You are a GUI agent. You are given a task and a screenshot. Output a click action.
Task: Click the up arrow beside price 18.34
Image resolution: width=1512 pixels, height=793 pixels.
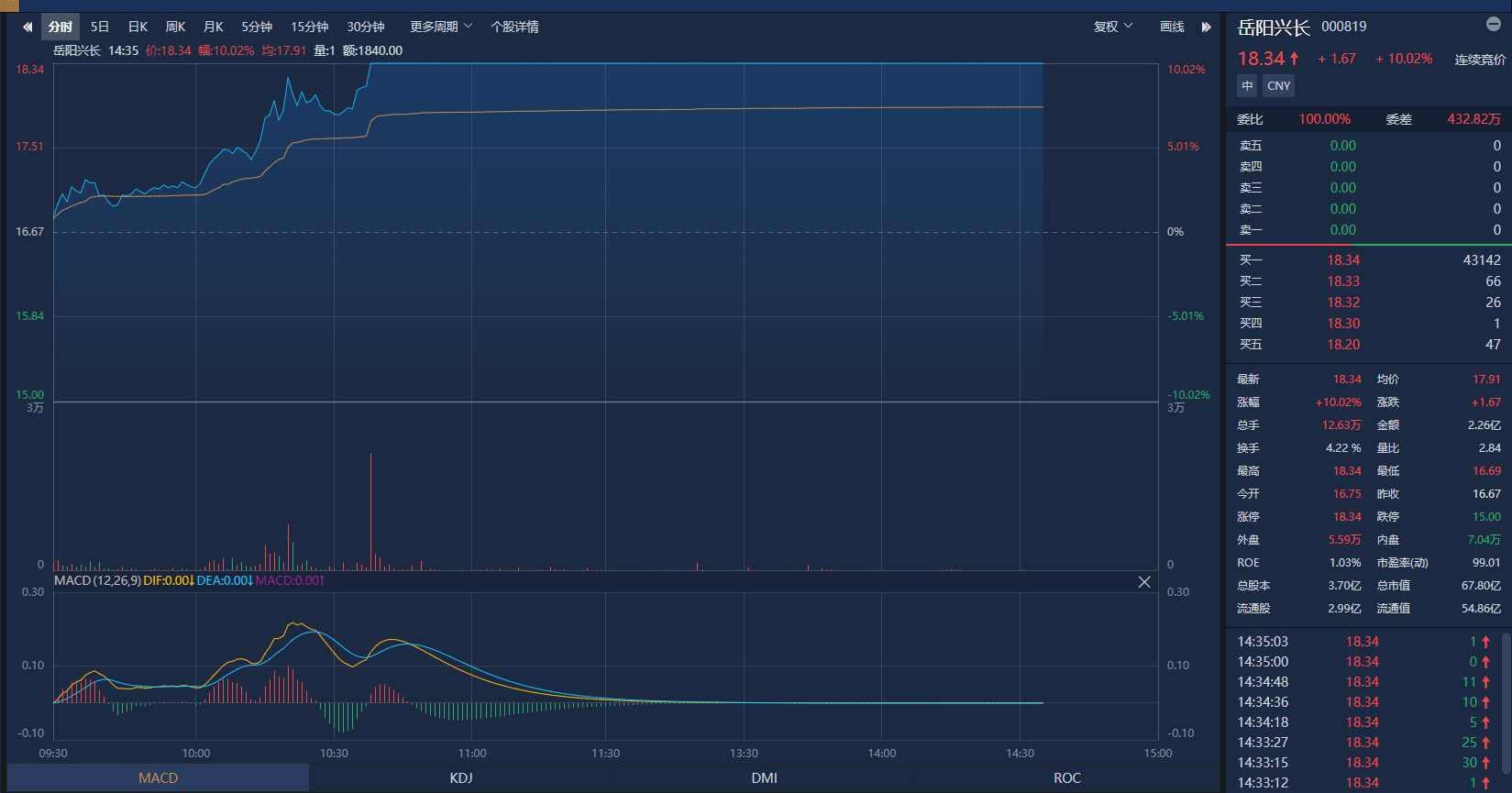click(1295, 59)
